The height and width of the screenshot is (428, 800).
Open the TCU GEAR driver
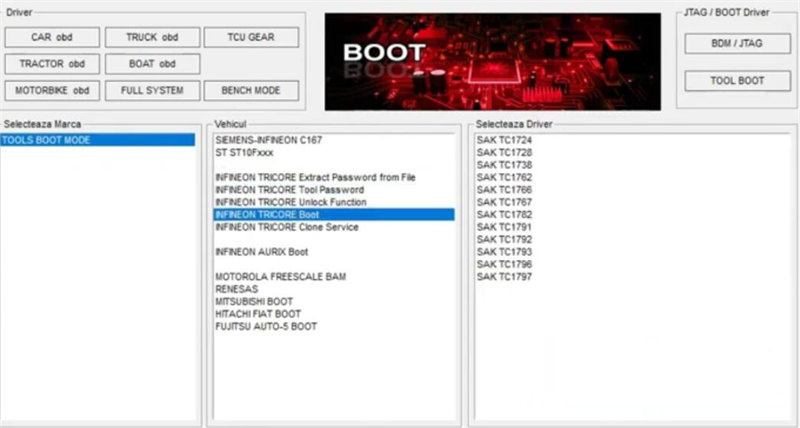(251, 38)
